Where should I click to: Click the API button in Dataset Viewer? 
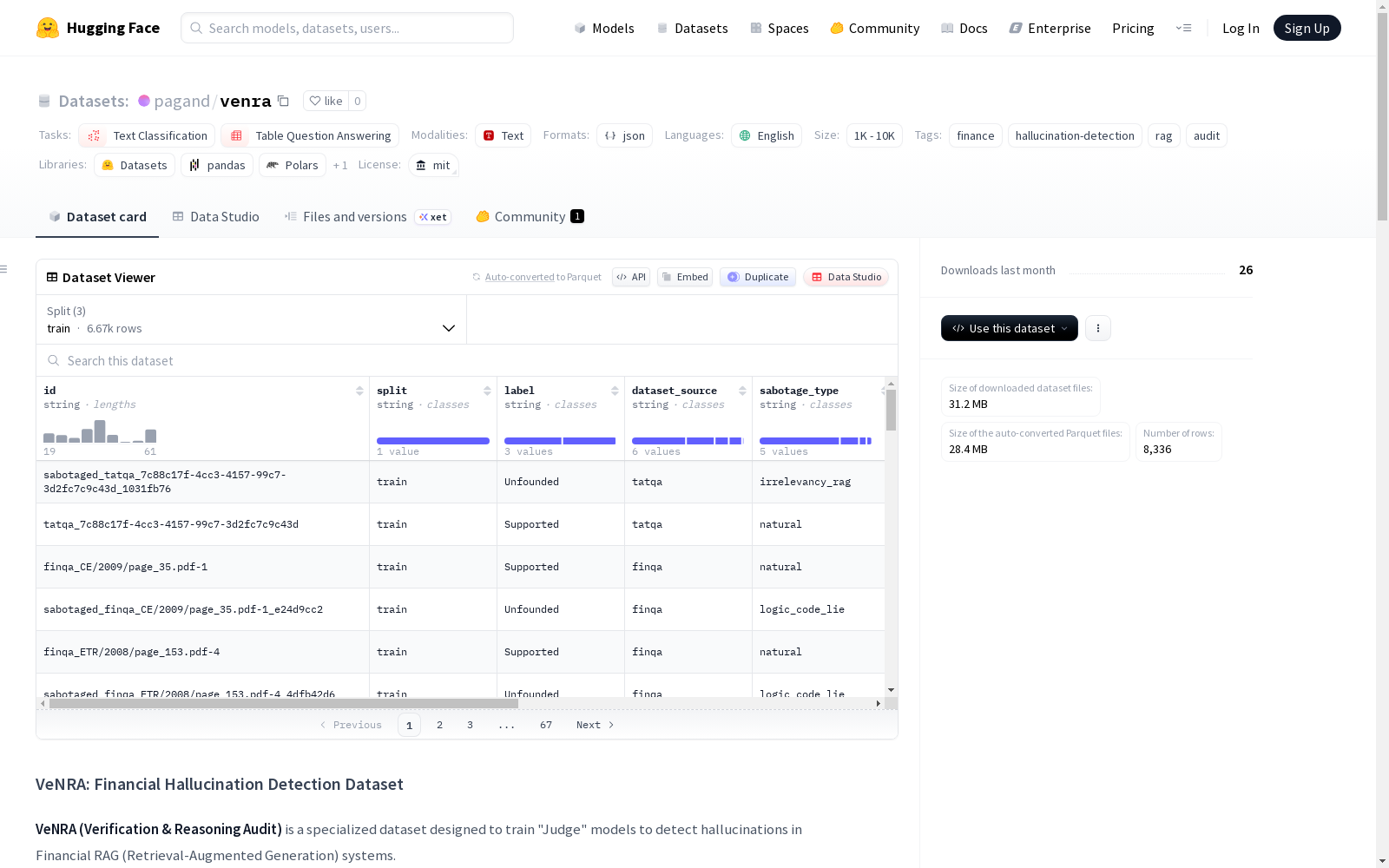coord(631,277)
